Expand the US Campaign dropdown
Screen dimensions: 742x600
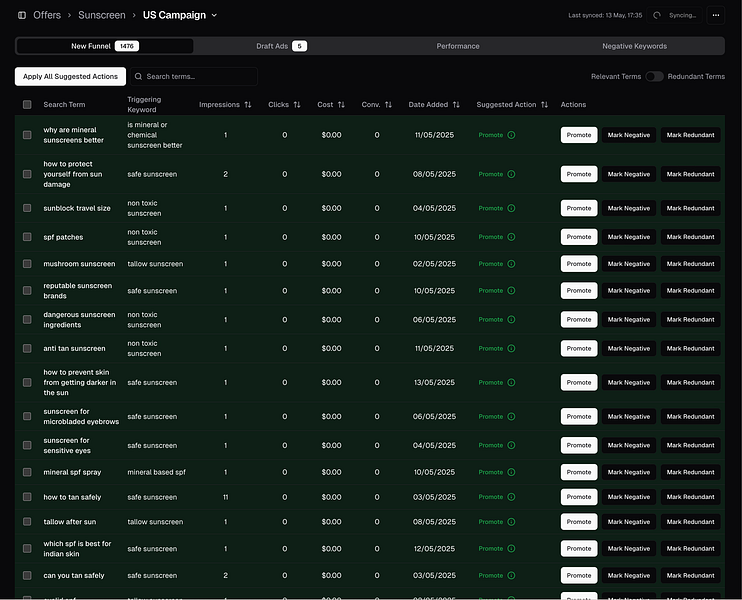click(x=213, y=15)
